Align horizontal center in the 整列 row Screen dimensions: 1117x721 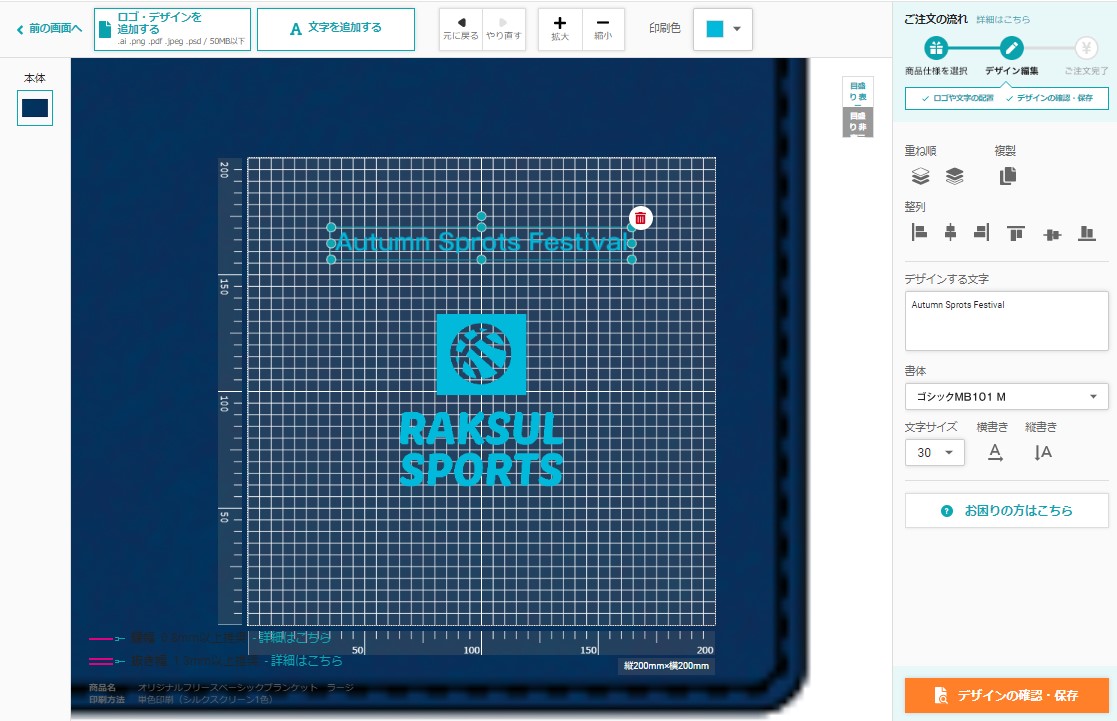(x=950, y=232)
